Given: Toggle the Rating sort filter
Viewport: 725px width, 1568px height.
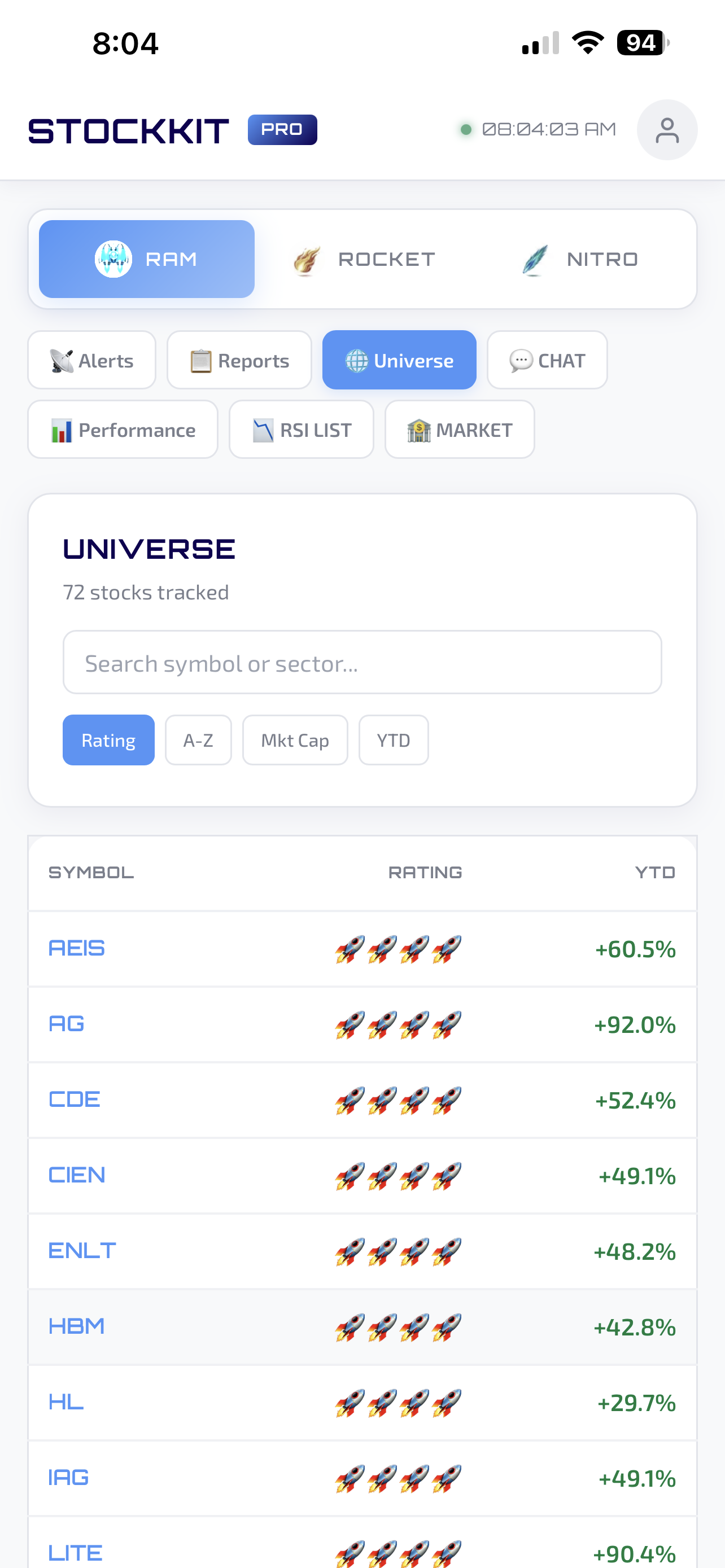Looking at the screenshot, I should pos(108,739).
